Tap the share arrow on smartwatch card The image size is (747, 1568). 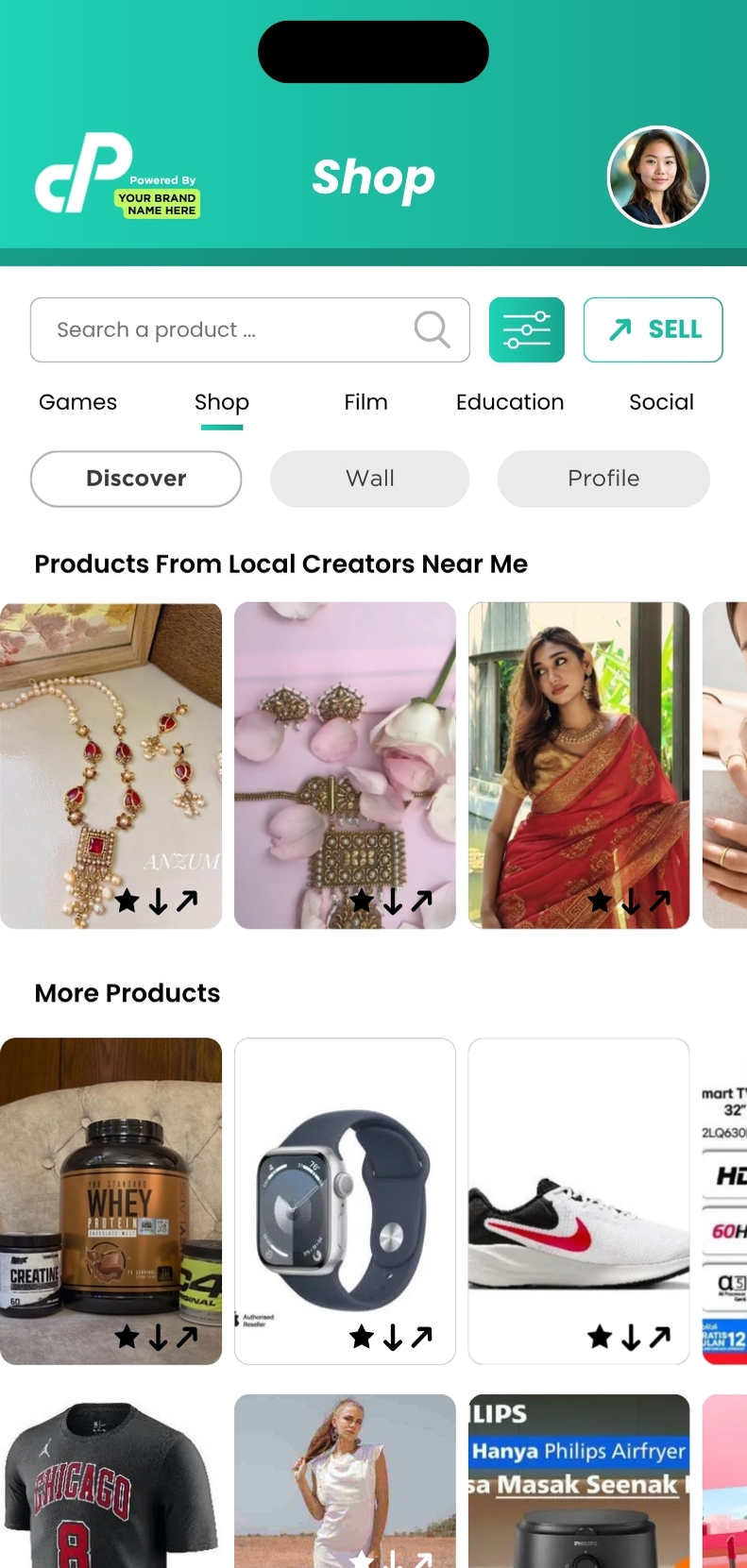coord(422,1336)
